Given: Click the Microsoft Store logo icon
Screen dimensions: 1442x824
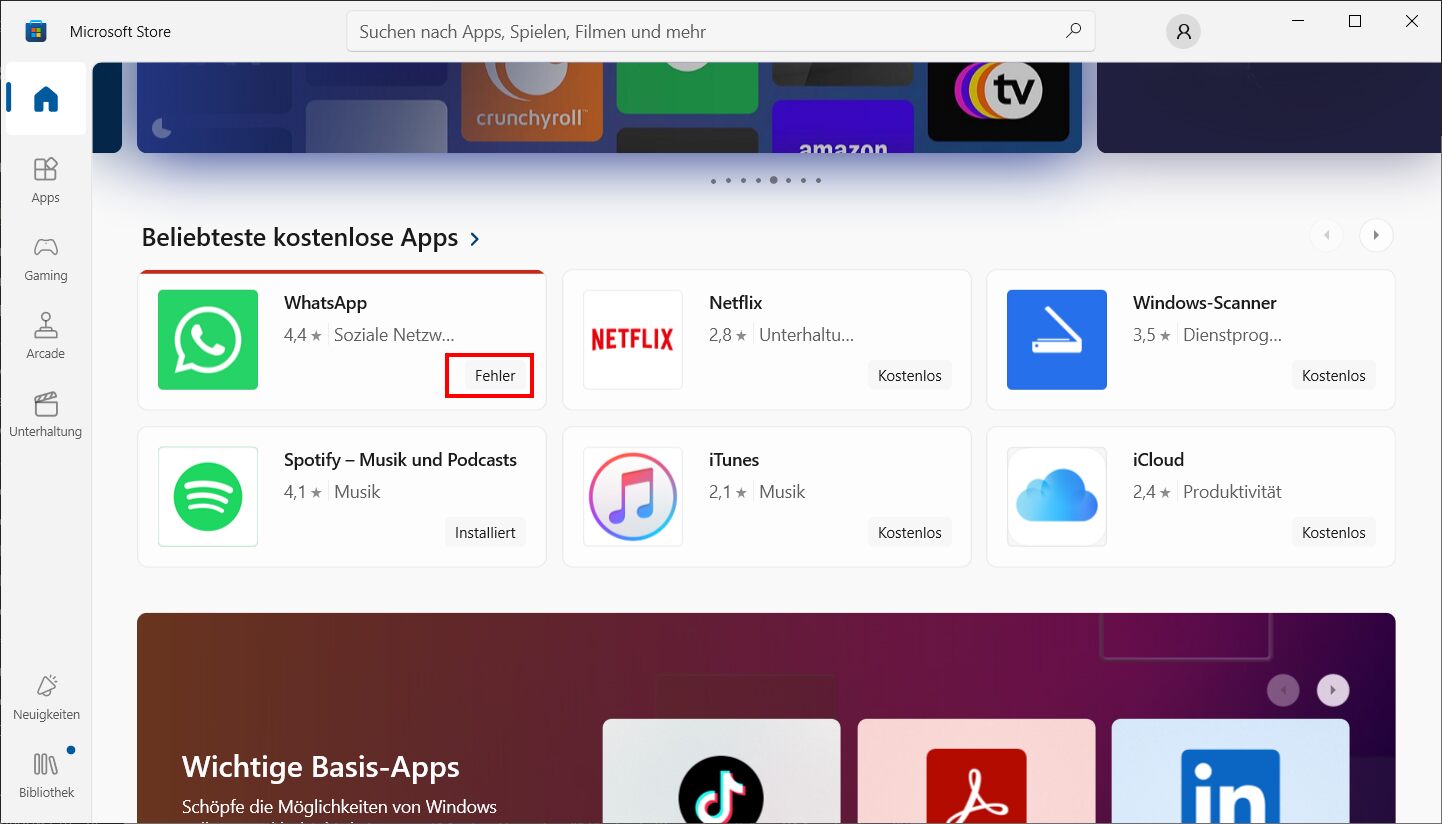Looking at the screenshot, I should [x=36, y=31].
